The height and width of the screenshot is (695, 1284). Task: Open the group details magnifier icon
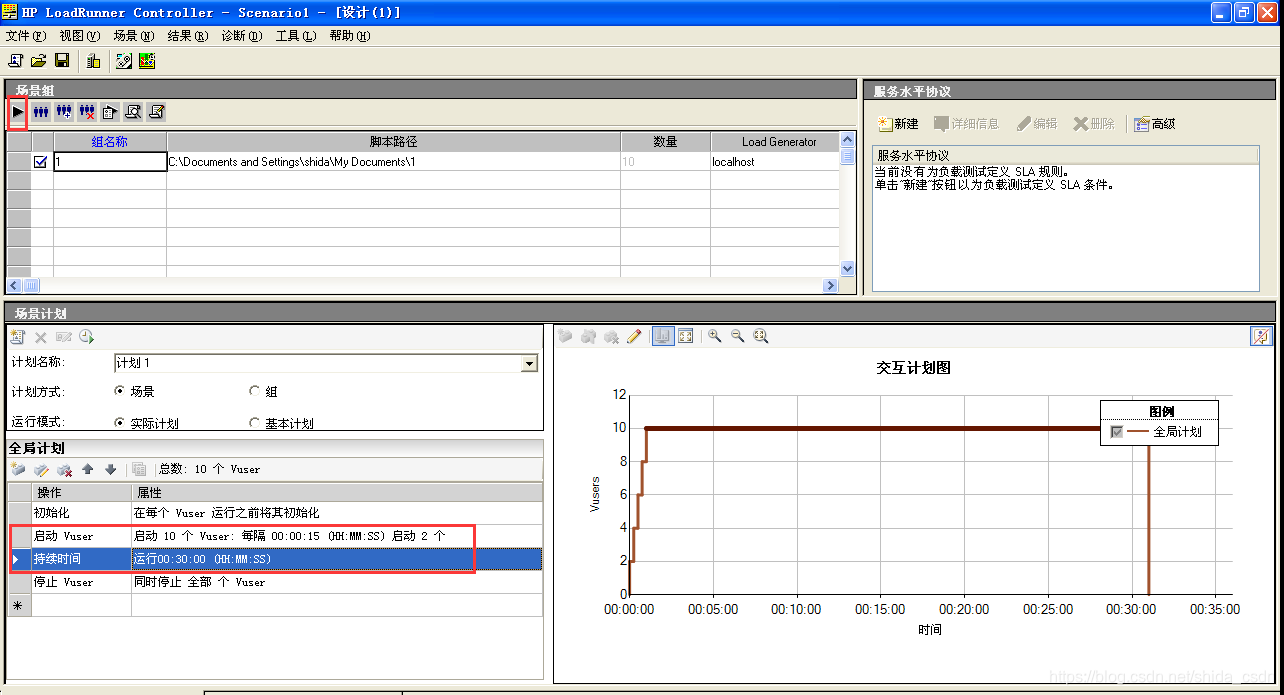pos(133,112)
